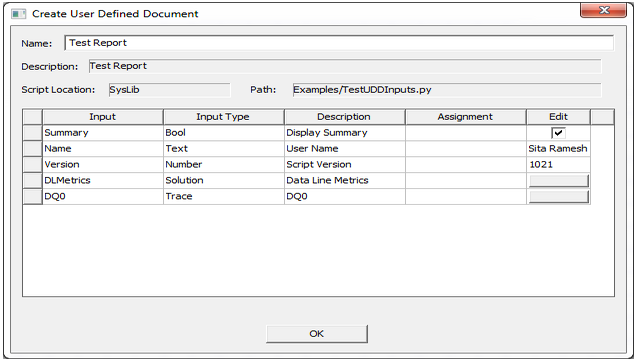
Task: Click the Description column header
Action: pyautogui.click(x=345, y=117)
